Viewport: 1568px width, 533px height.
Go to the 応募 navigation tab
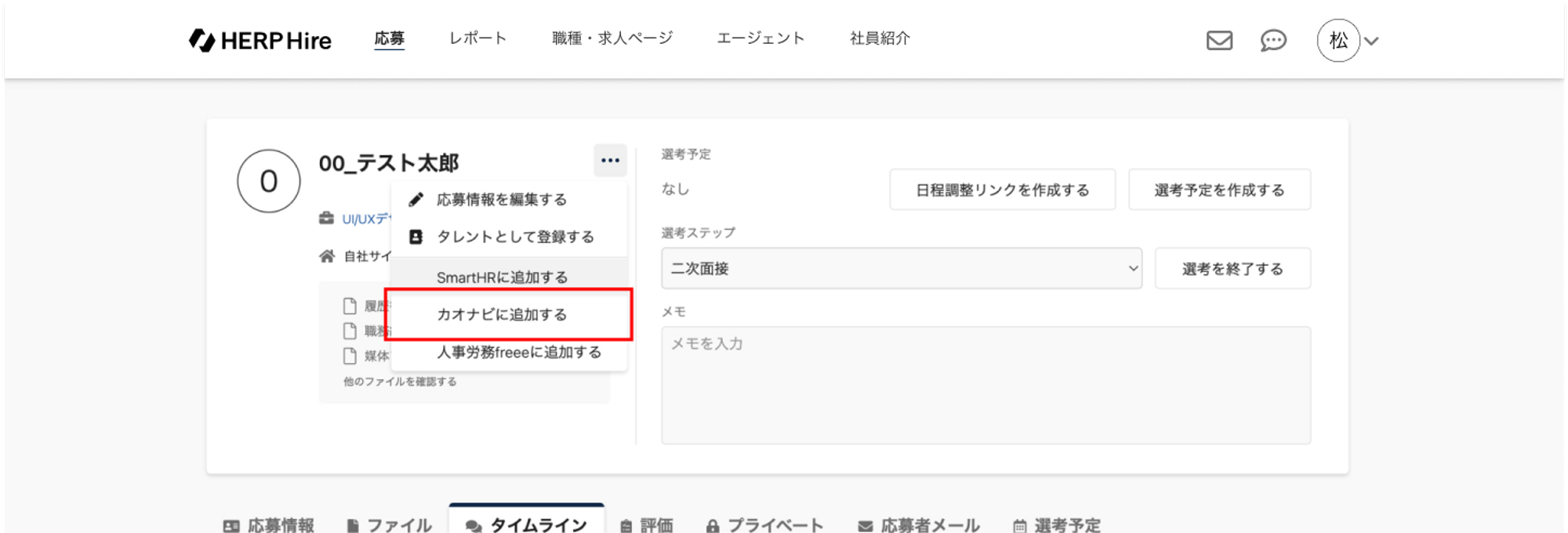click(390, 38)
